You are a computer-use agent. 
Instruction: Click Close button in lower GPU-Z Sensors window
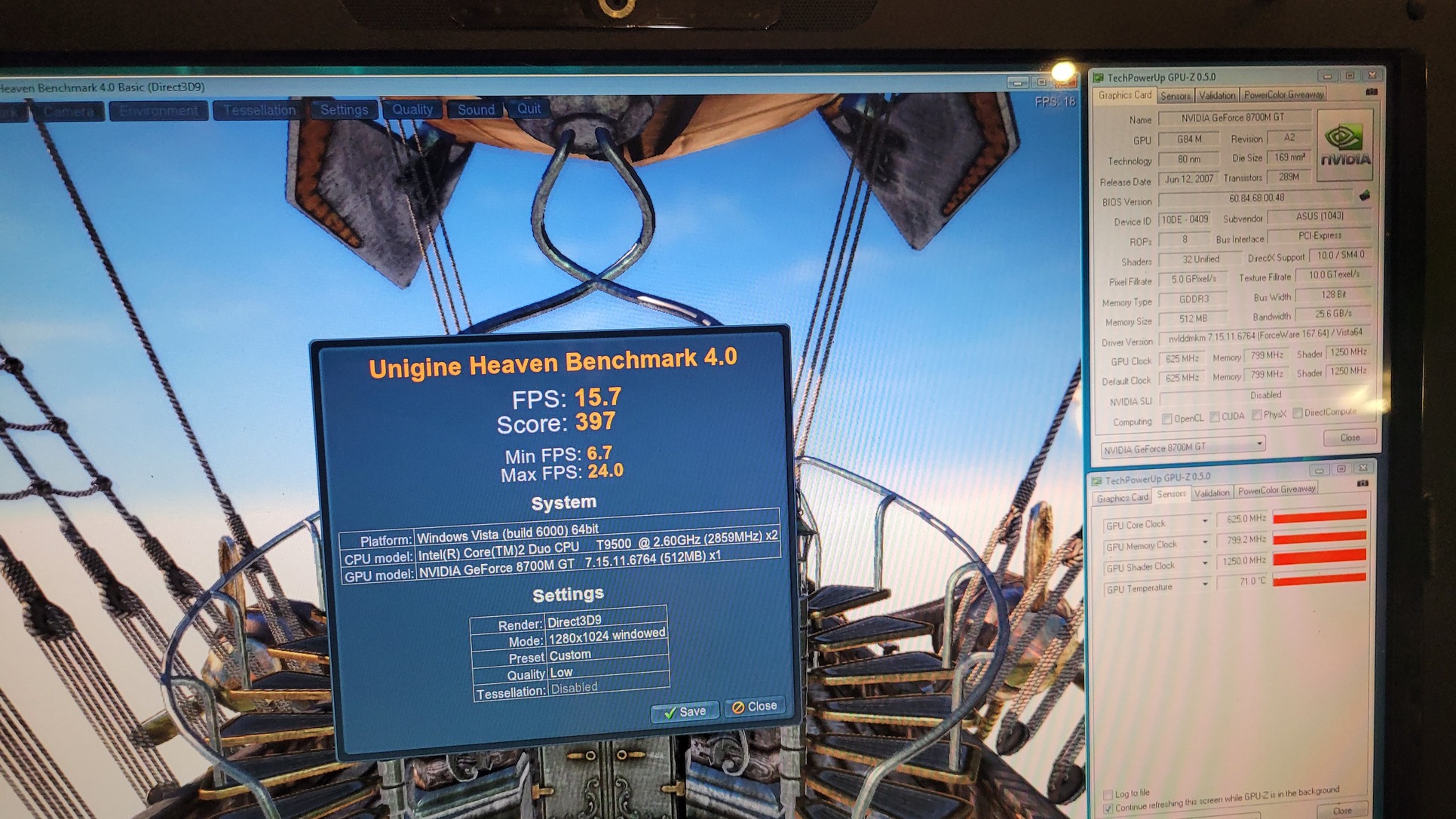[x=1342, y=811]
